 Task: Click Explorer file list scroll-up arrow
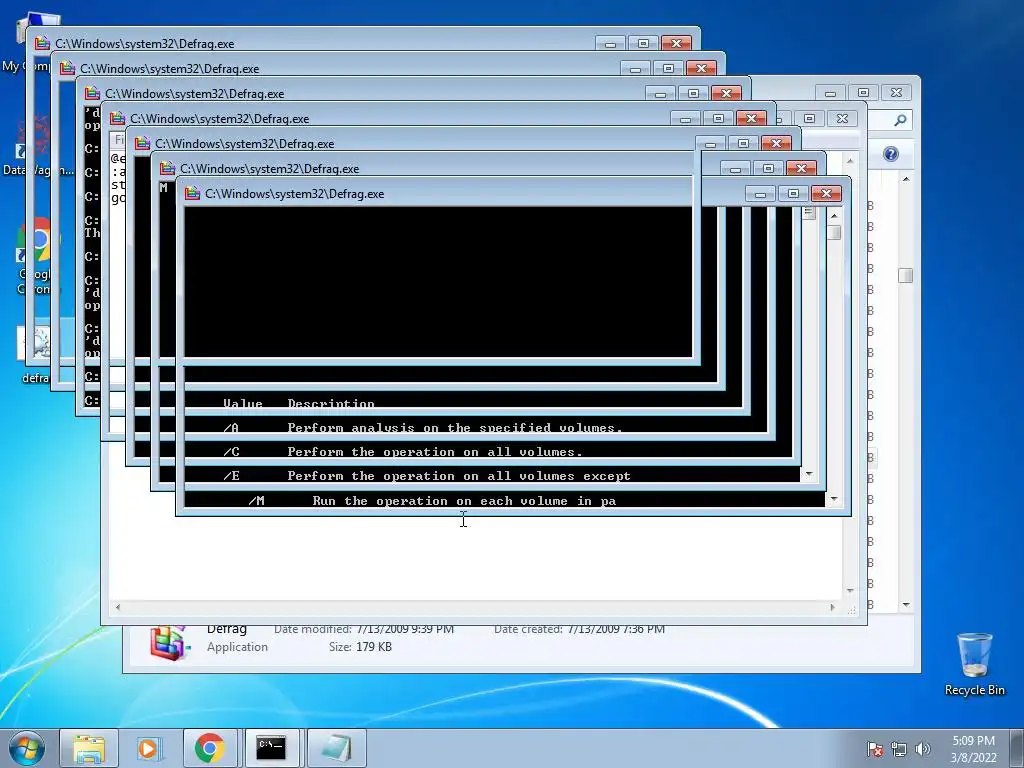[x=906, y=179]
